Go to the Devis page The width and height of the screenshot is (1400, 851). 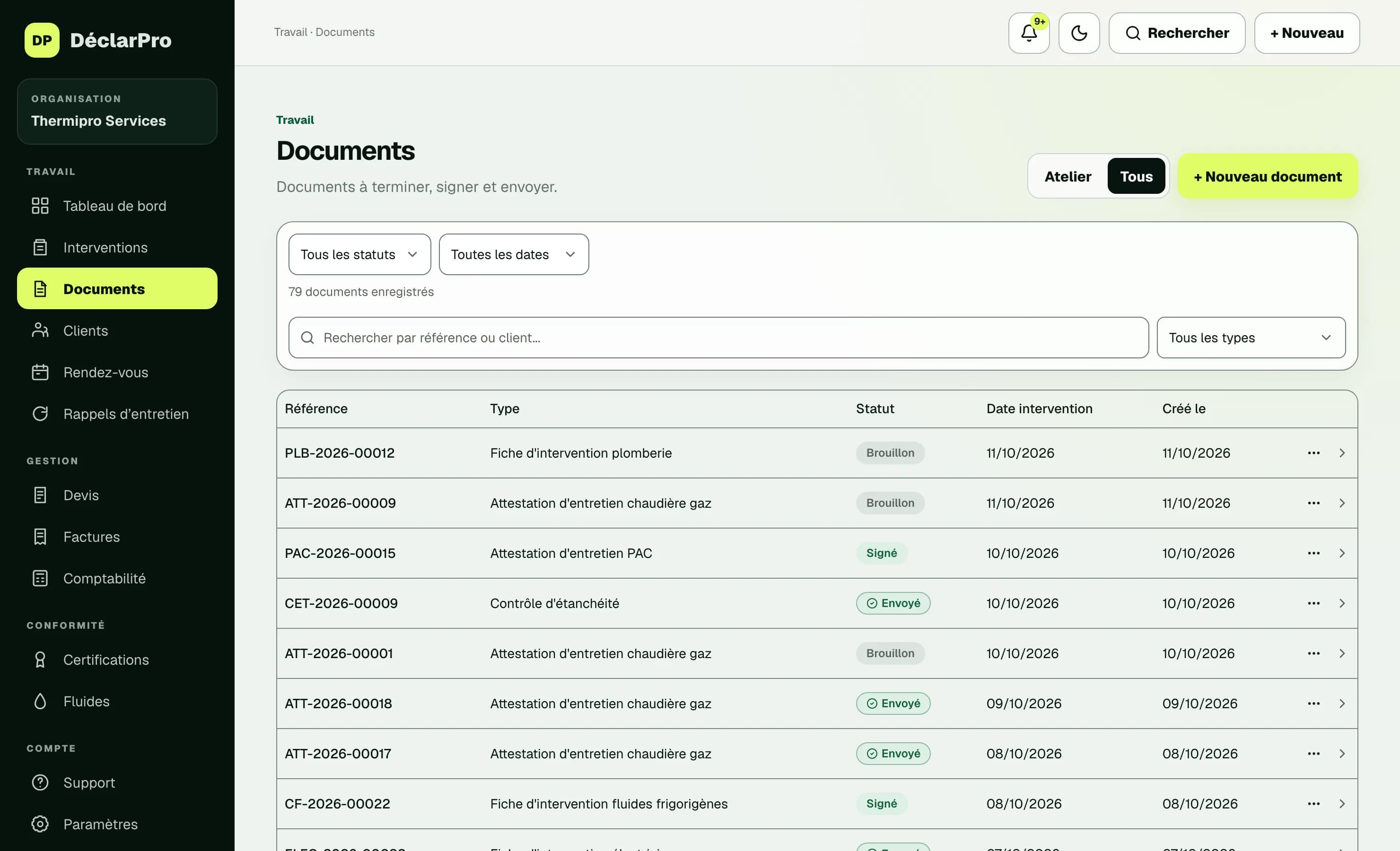[117, 495]
